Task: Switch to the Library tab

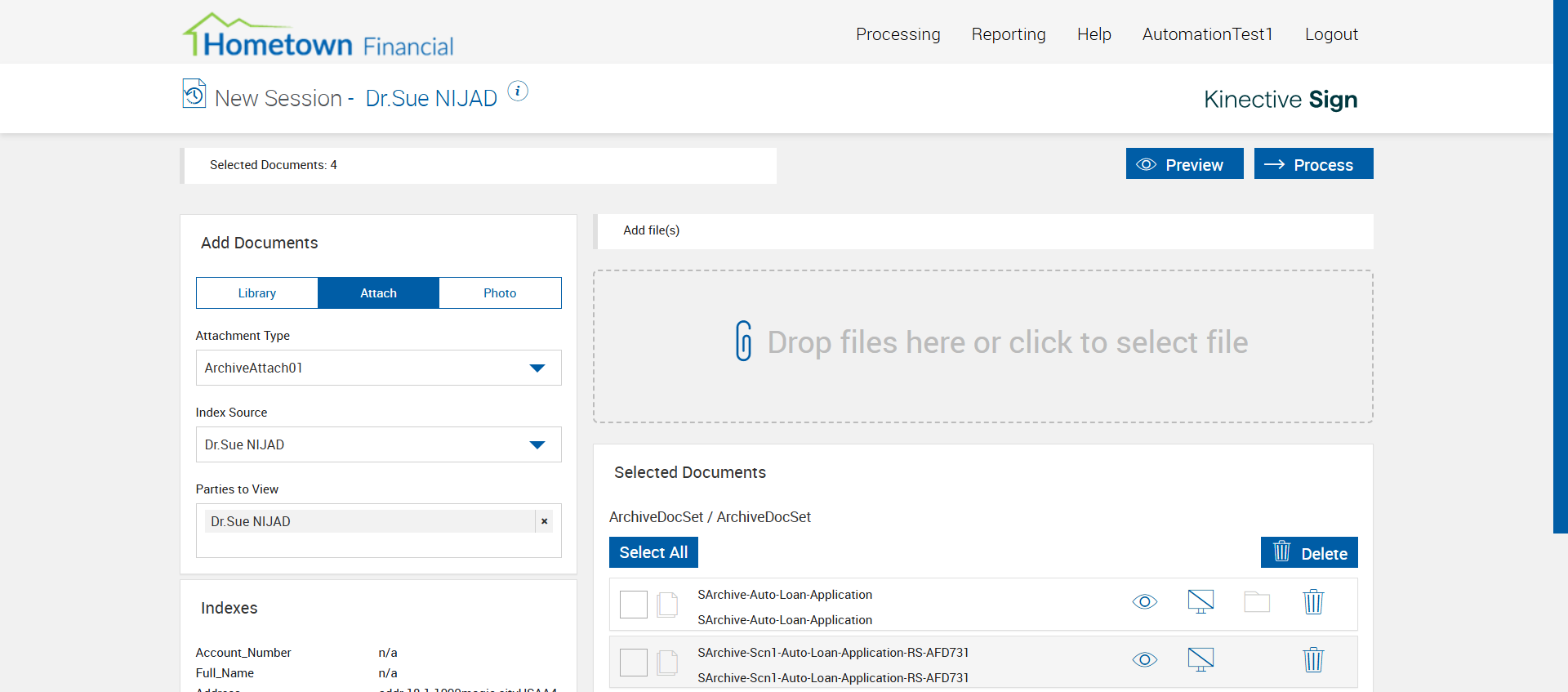Action: click(257, 292)
